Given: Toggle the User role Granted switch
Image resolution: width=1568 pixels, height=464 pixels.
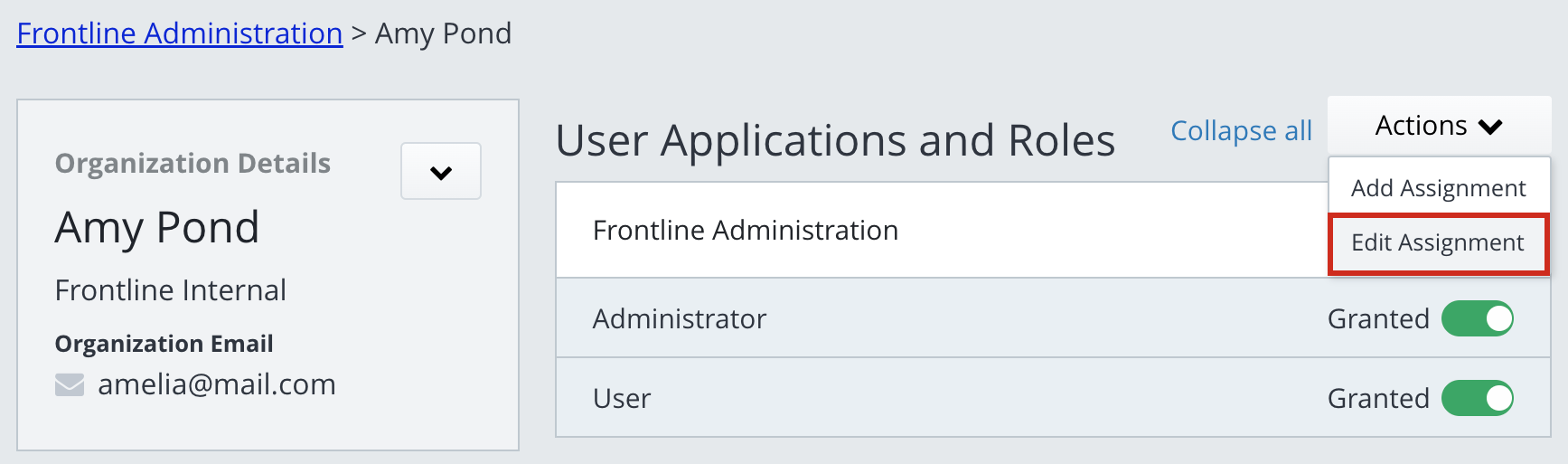Looking at the screenshot, I should point(1477,398).
